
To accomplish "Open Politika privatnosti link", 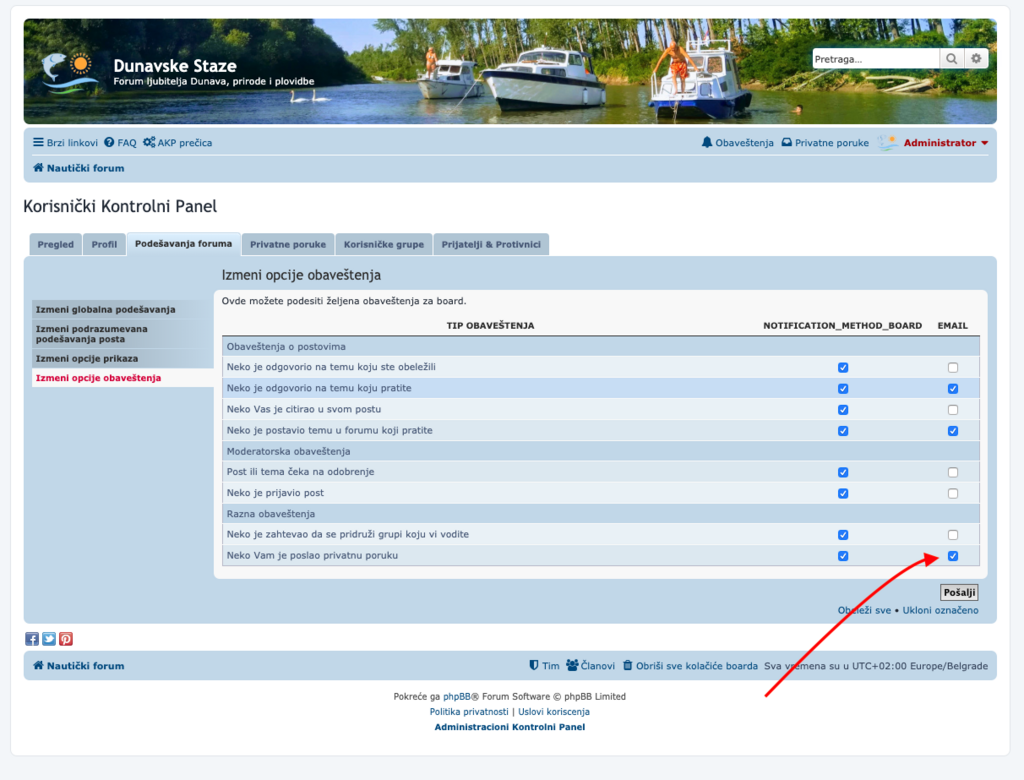I will [x=469, y=711].
